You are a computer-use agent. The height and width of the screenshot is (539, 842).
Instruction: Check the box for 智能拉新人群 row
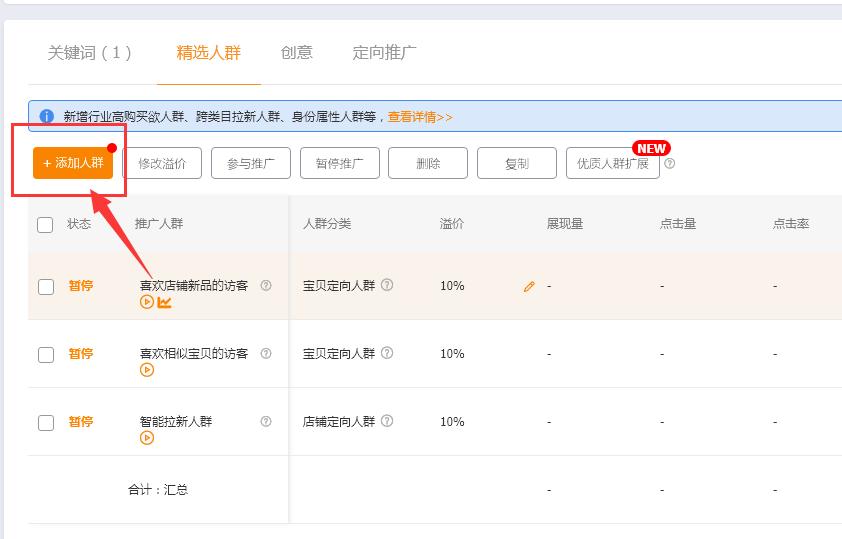coord(46,423)
